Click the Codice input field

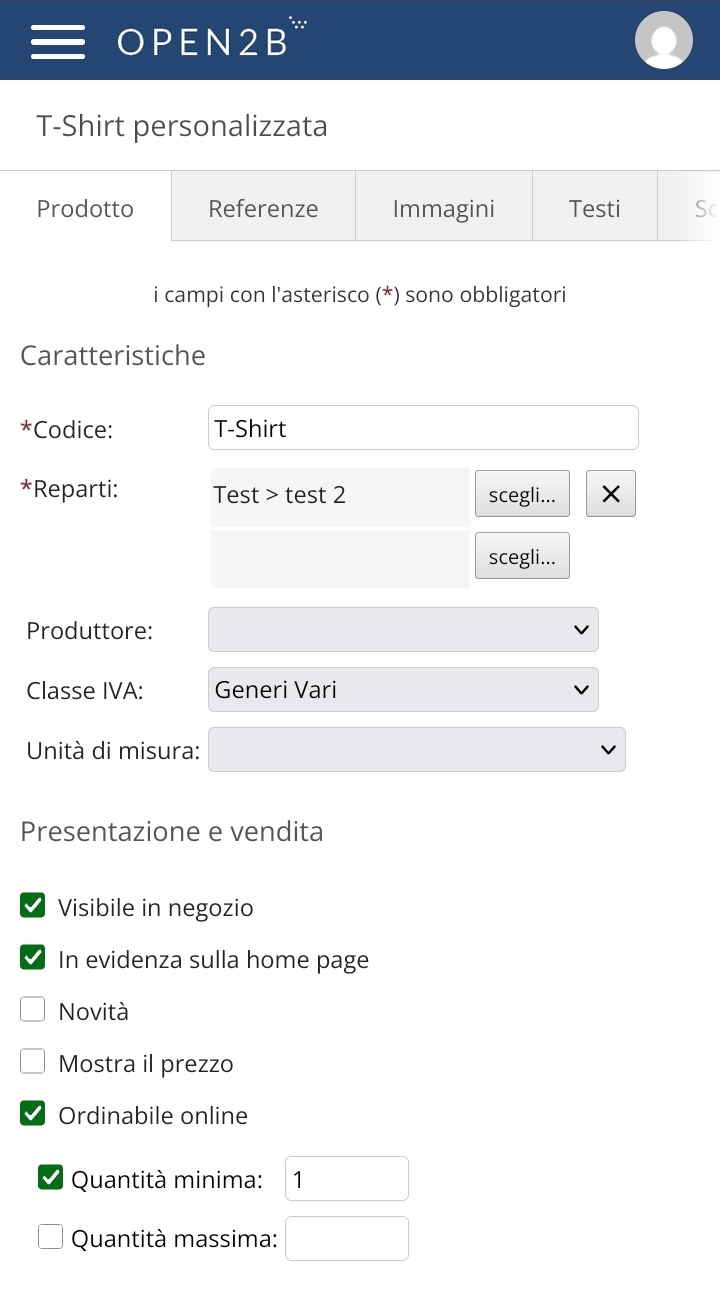423,427
